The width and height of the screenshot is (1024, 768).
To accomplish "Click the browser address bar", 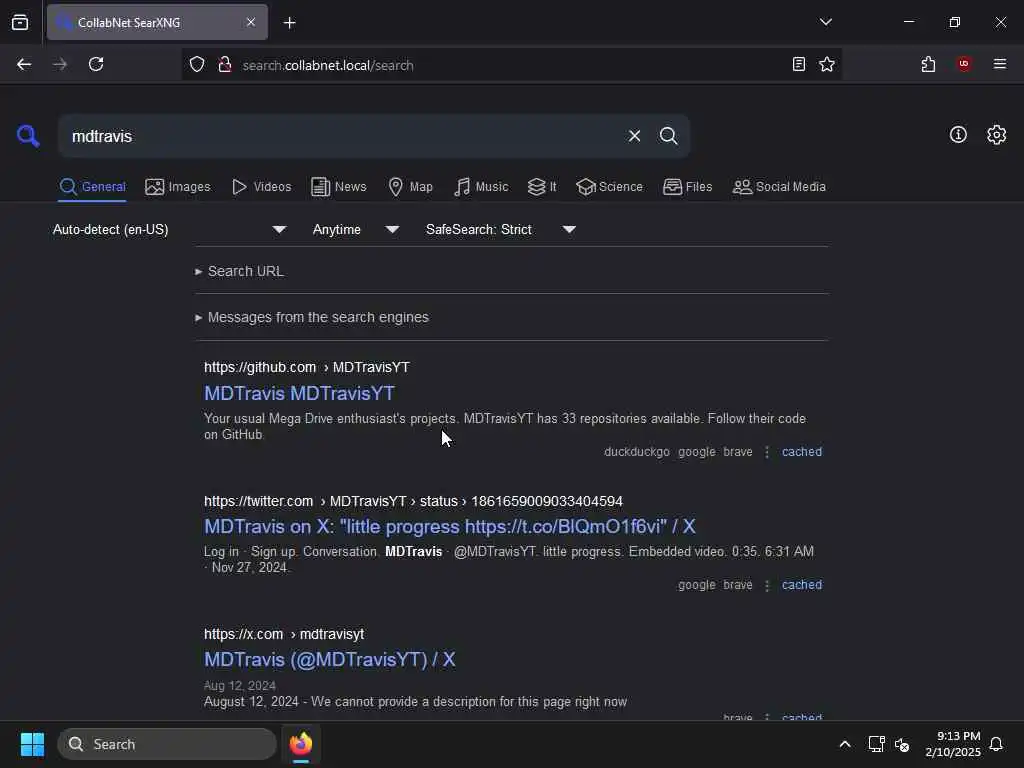I will (x=509, y=65).
